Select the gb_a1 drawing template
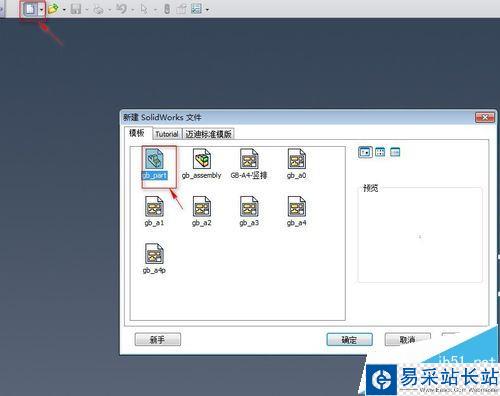 click(x=154, y=211)
